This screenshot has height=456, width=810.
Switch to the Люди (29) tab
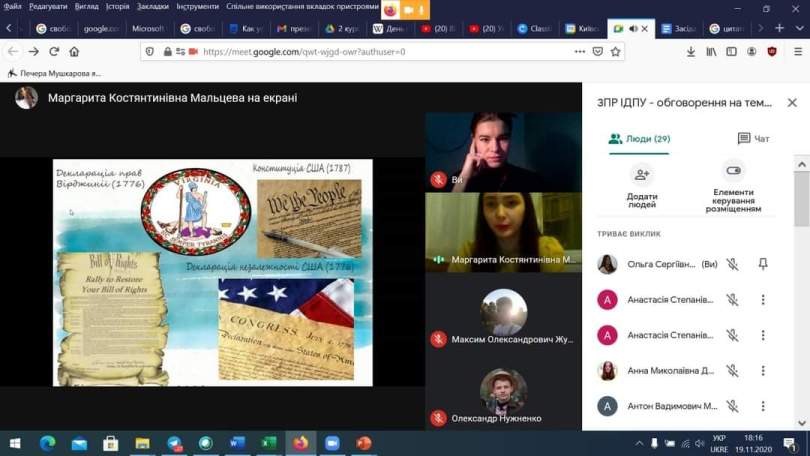(639, 139)
